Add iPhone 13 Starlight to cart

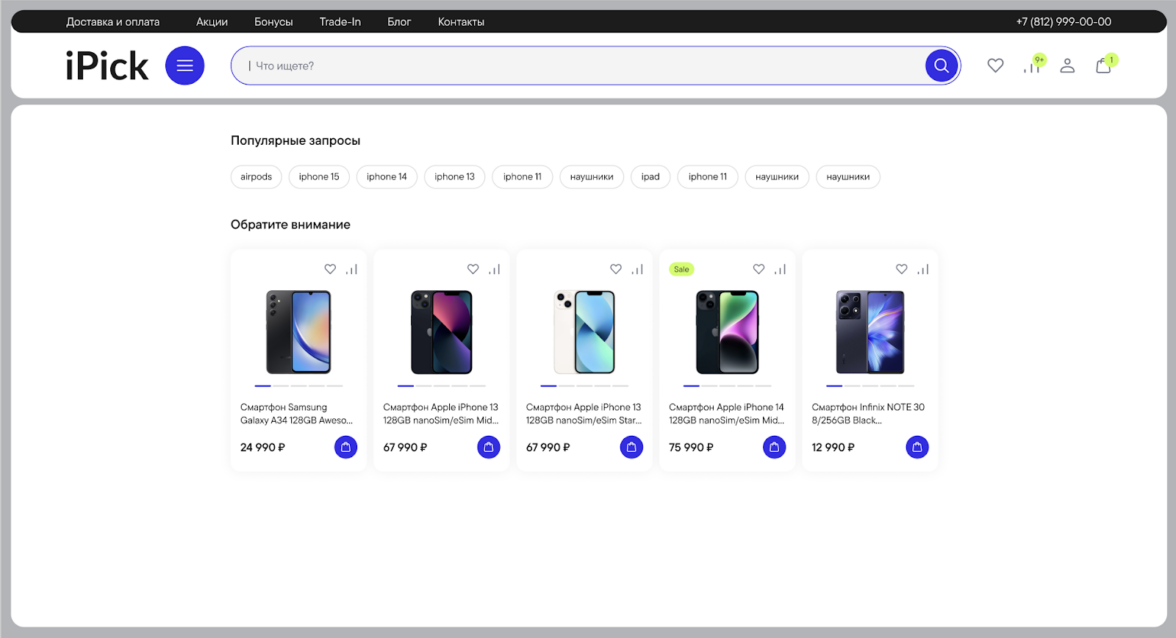(632, 447)
